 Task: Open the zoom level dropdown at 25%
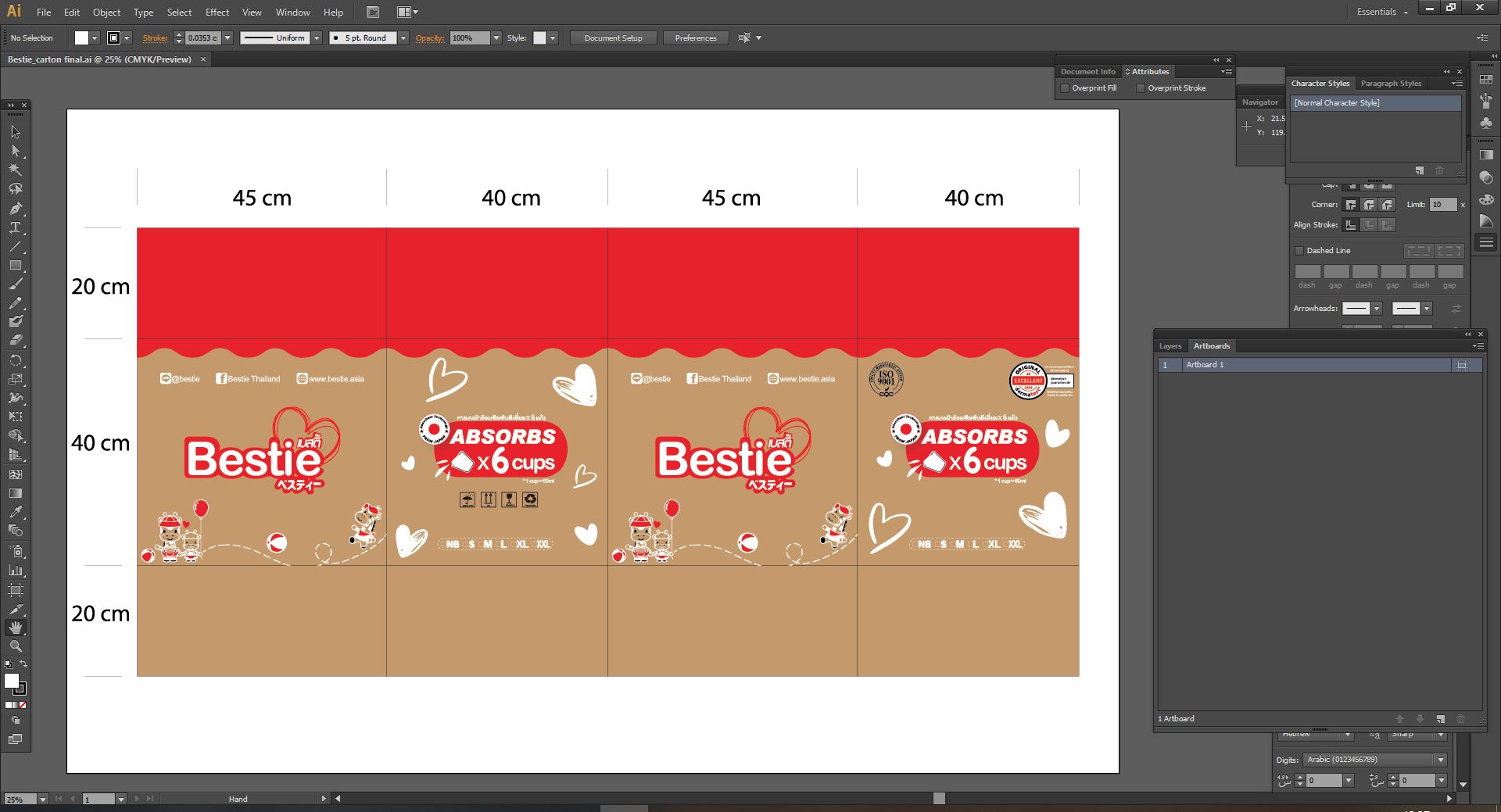43,799
